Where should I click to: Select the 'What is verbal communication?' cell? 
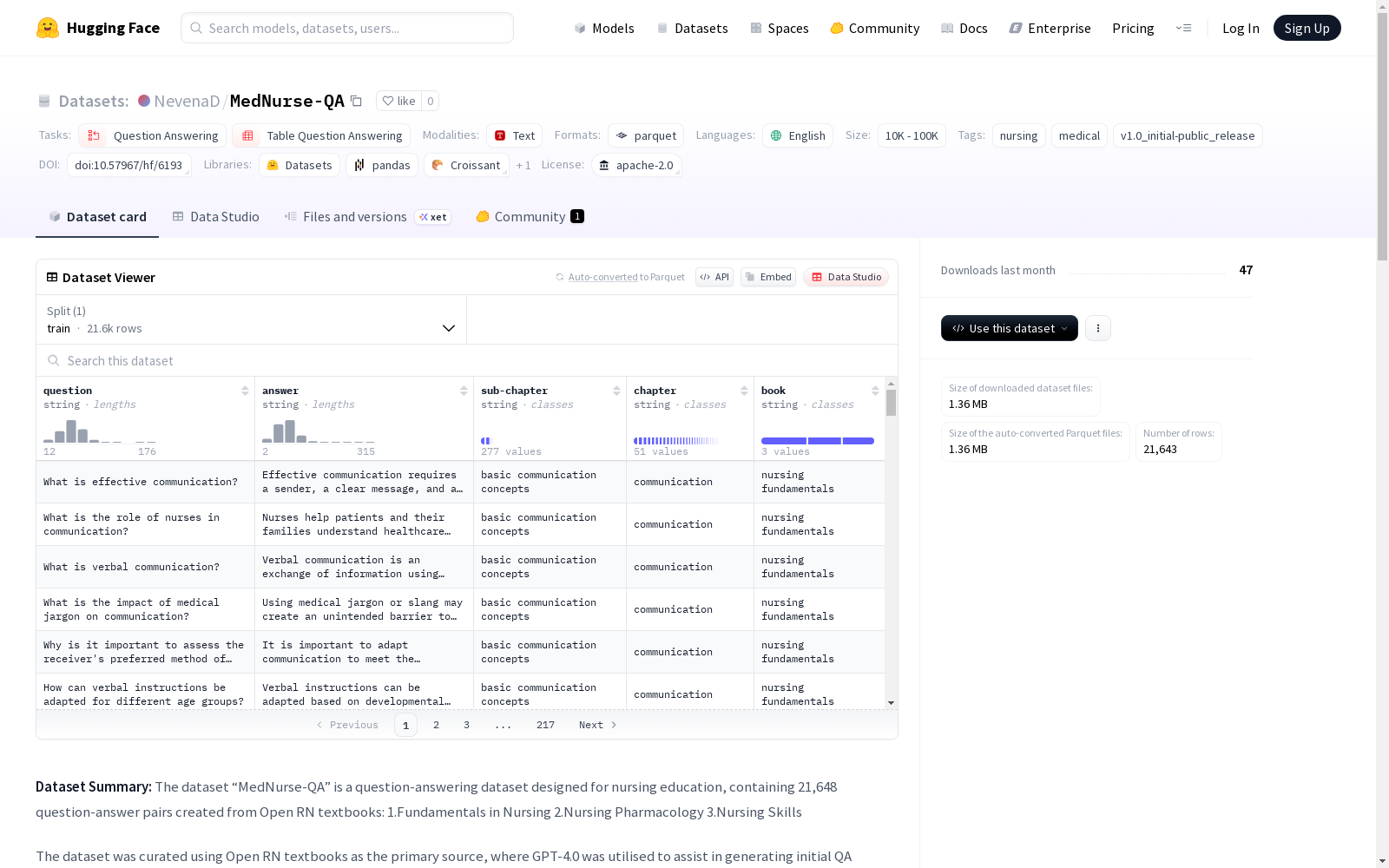point(145,567)
